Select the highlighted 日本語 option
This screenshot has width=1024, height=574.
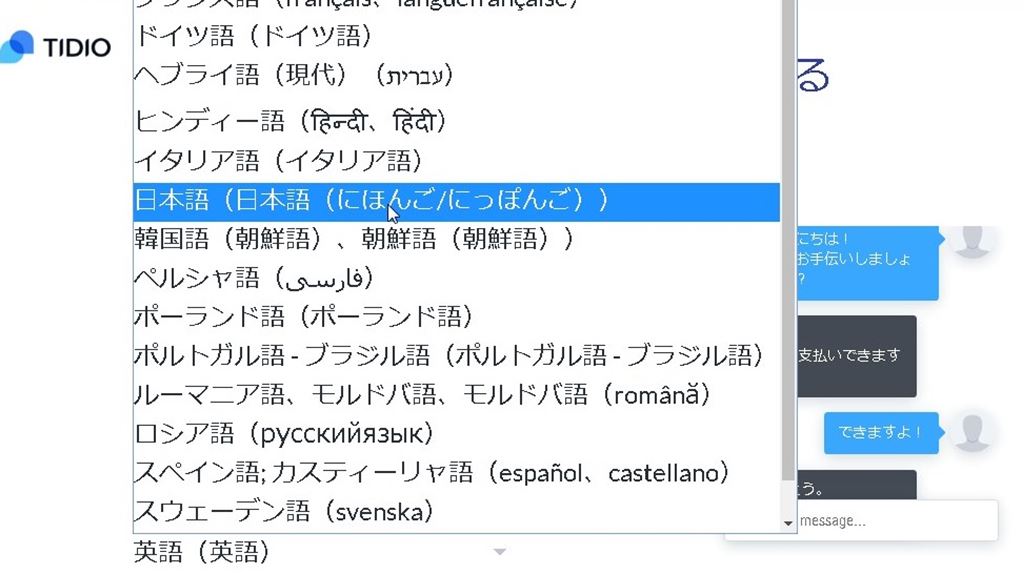tap(370, 201)
